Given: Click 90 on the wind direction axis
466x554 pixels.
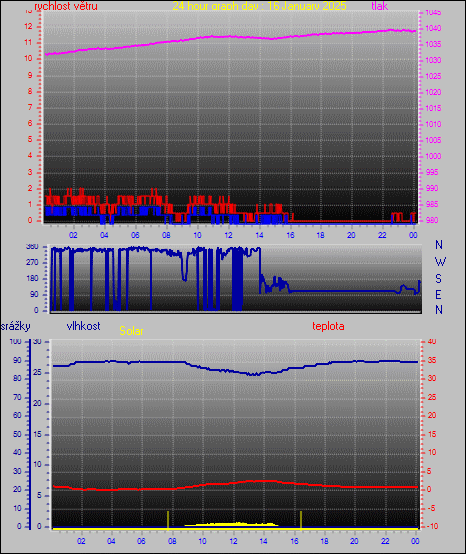Looking at the screenshot, I should coord(34,294).
